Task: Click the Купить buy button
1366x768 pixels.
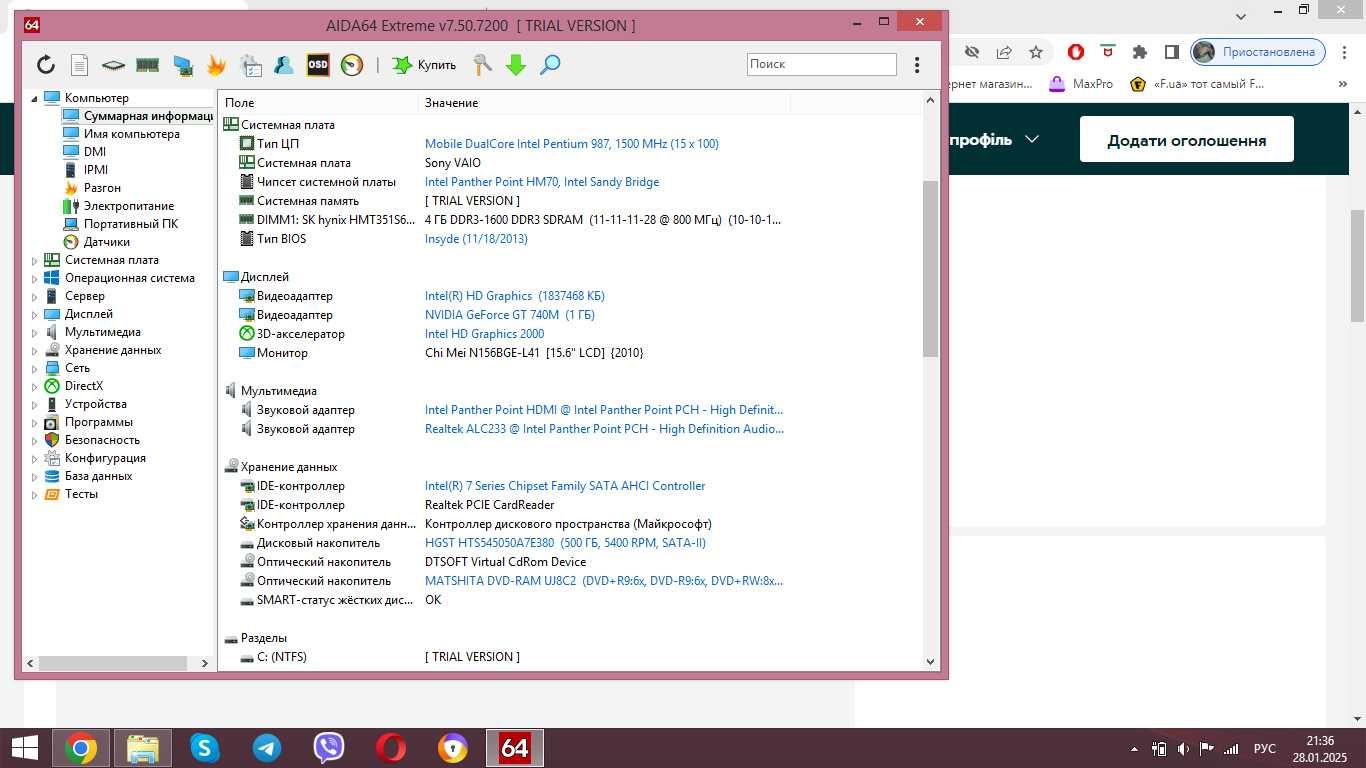Action: point(424,65)
